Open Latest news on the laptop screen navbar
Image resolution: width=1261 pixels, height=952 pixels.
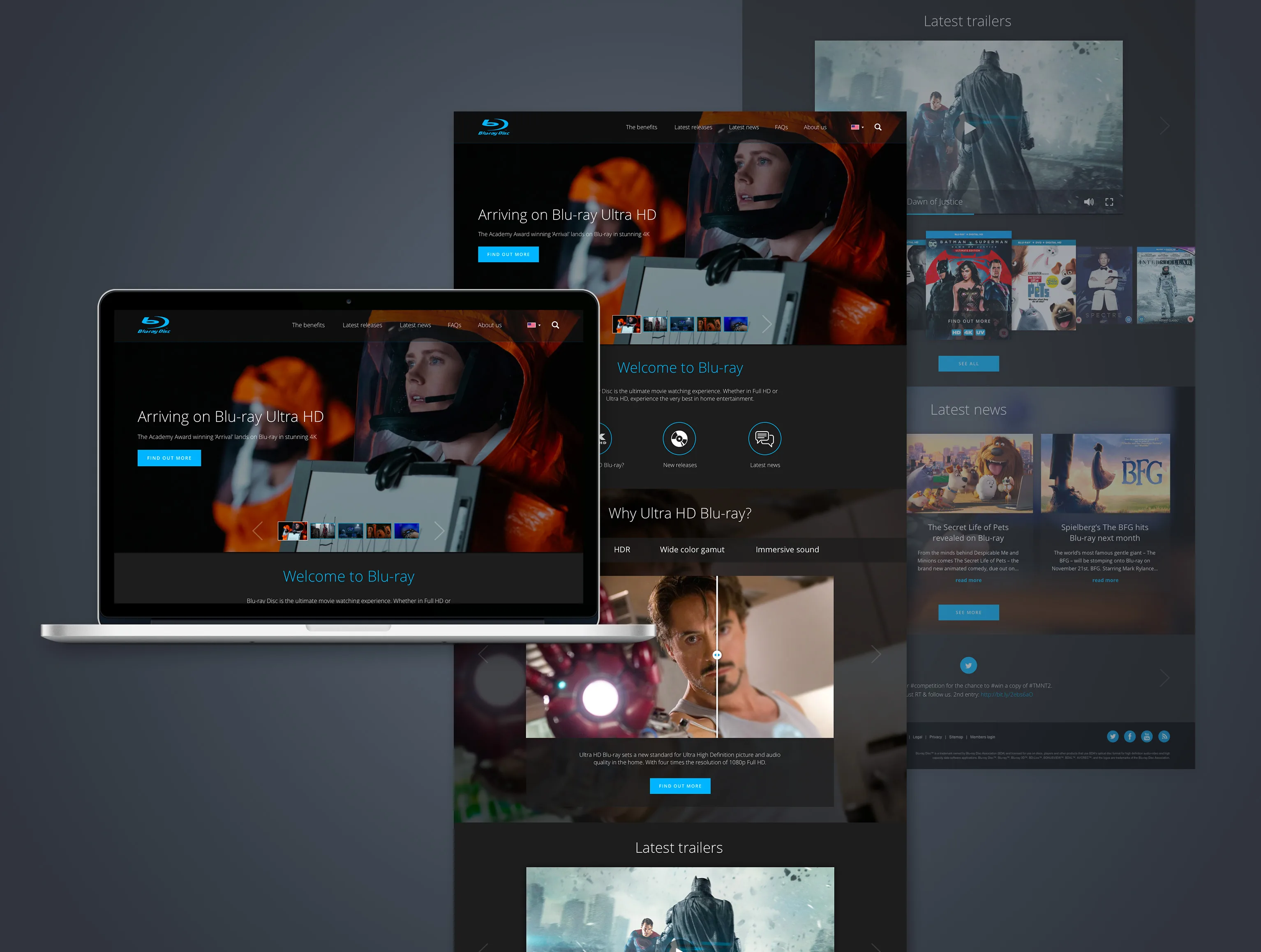(415, 325)
